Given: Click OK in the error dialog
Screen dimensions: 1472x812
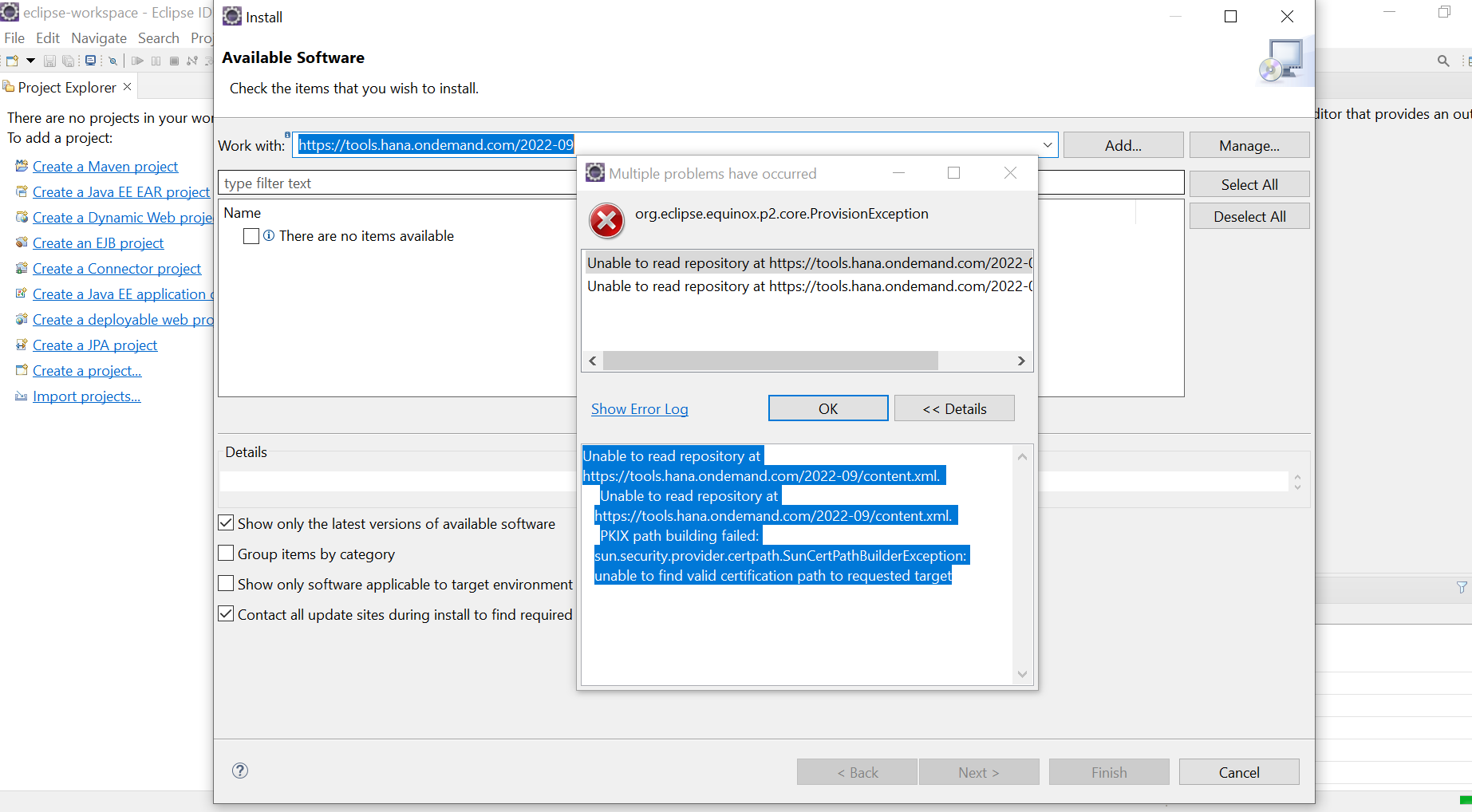Looking at the screenshot, I should (828, 408).
